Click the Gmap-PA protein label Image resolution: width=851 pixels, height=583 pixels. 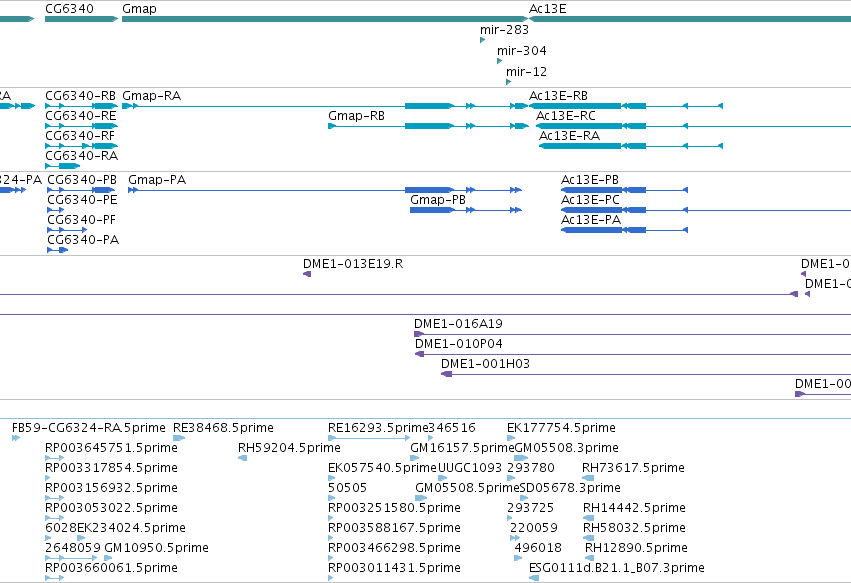pos(157,180)
